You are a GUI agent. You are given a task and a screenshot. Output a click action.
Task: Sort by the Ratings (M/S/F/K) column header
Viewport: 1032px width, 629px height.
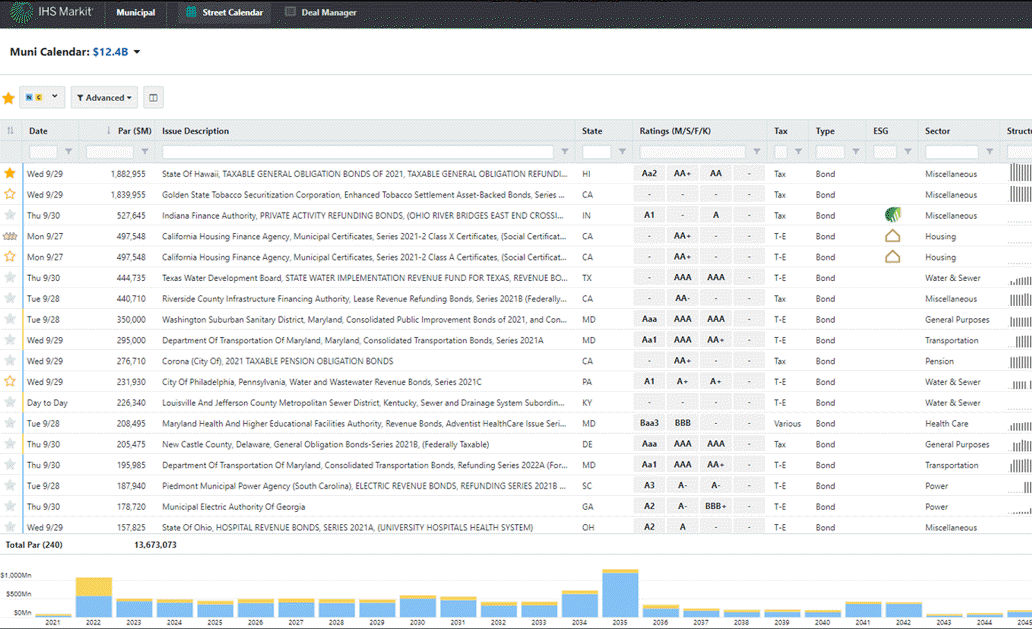675,131
